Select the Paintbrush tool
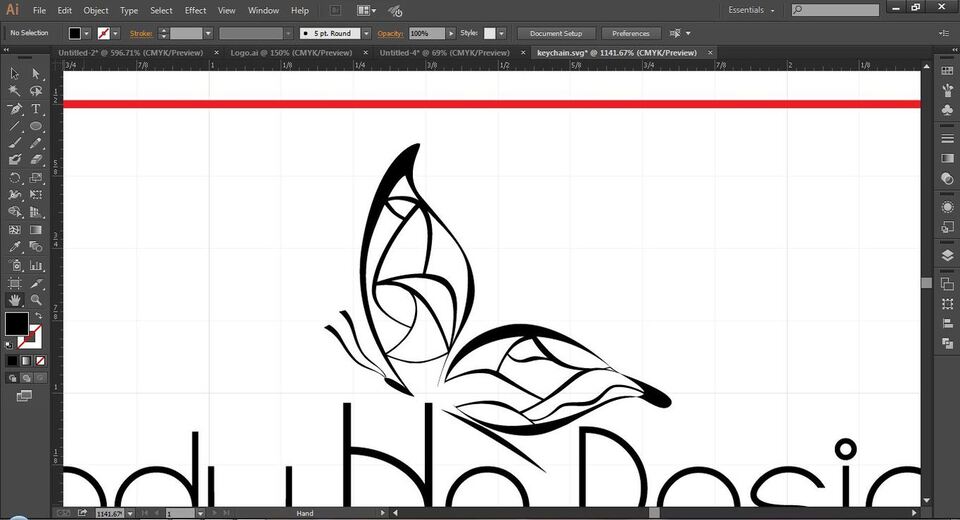 (x=15, y=143)
